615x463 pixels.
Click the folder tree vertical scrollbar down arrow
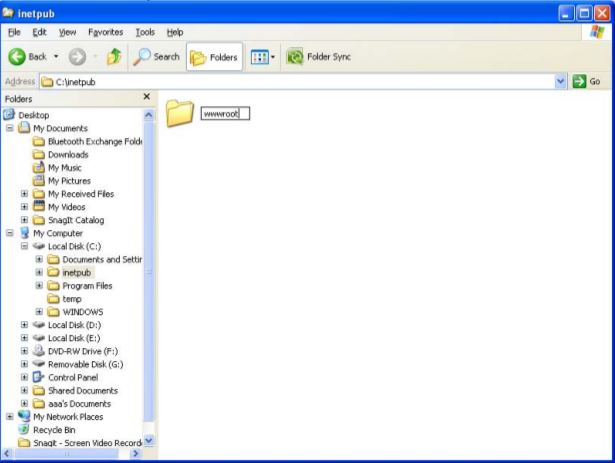pyautogui.click(x=150, y=440)
